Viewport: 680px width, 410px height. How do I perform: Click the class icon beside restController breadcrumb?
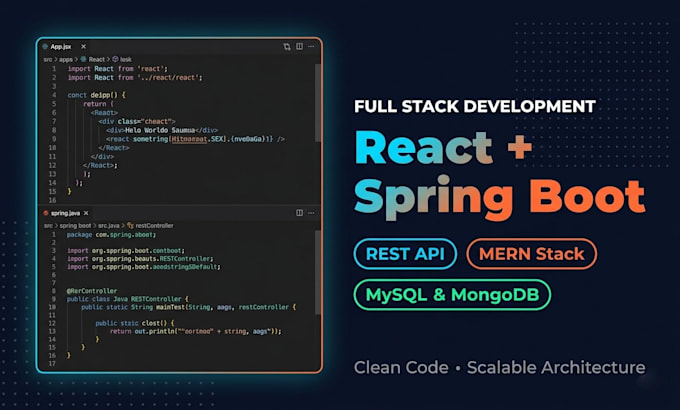[x=130, y=226]
